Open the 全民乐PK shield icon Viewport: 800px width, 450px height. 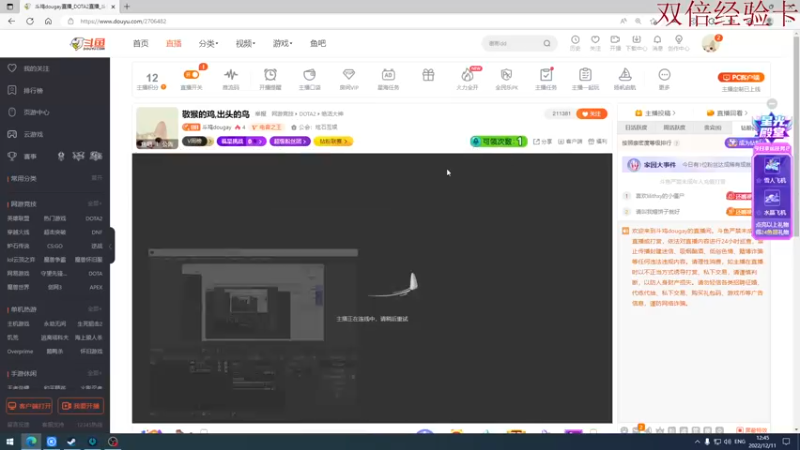(x=506, y=75)
